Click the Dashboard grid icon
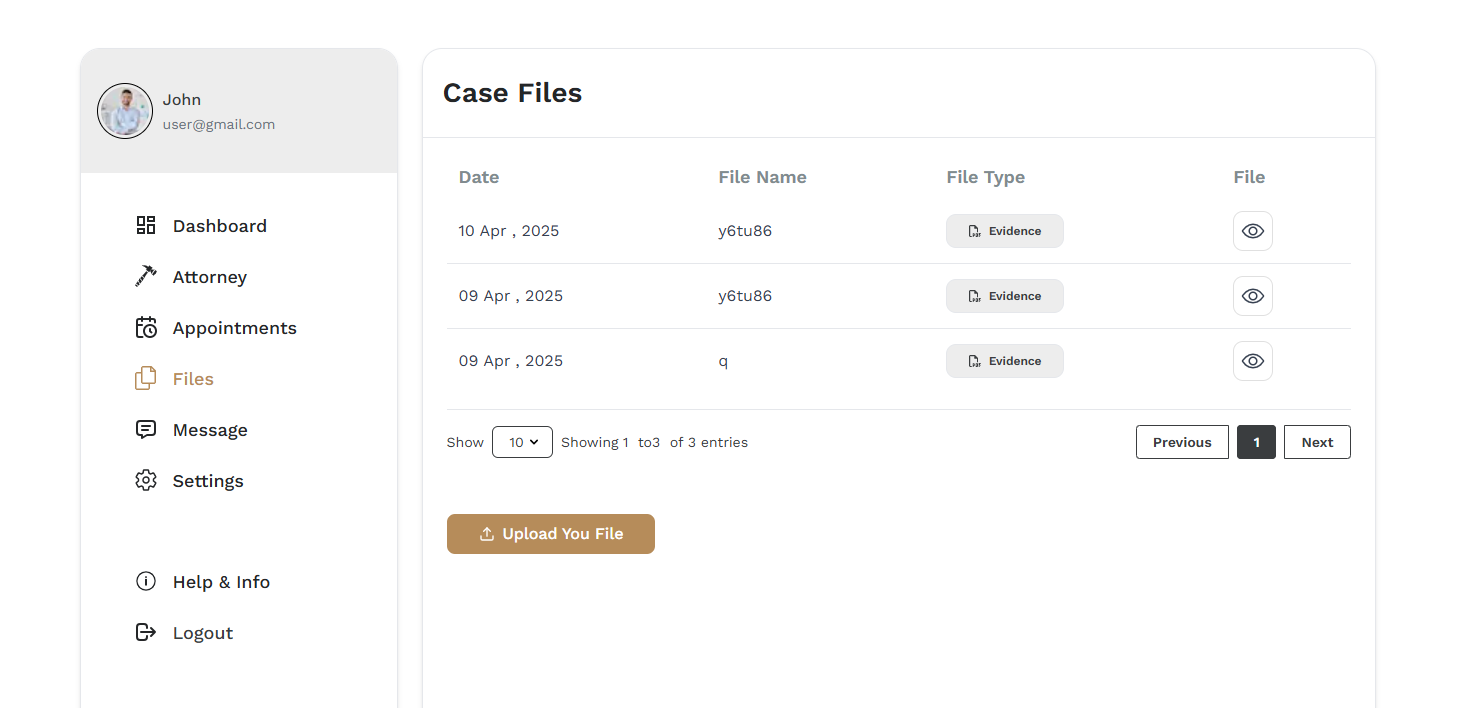 pos(146,225)
